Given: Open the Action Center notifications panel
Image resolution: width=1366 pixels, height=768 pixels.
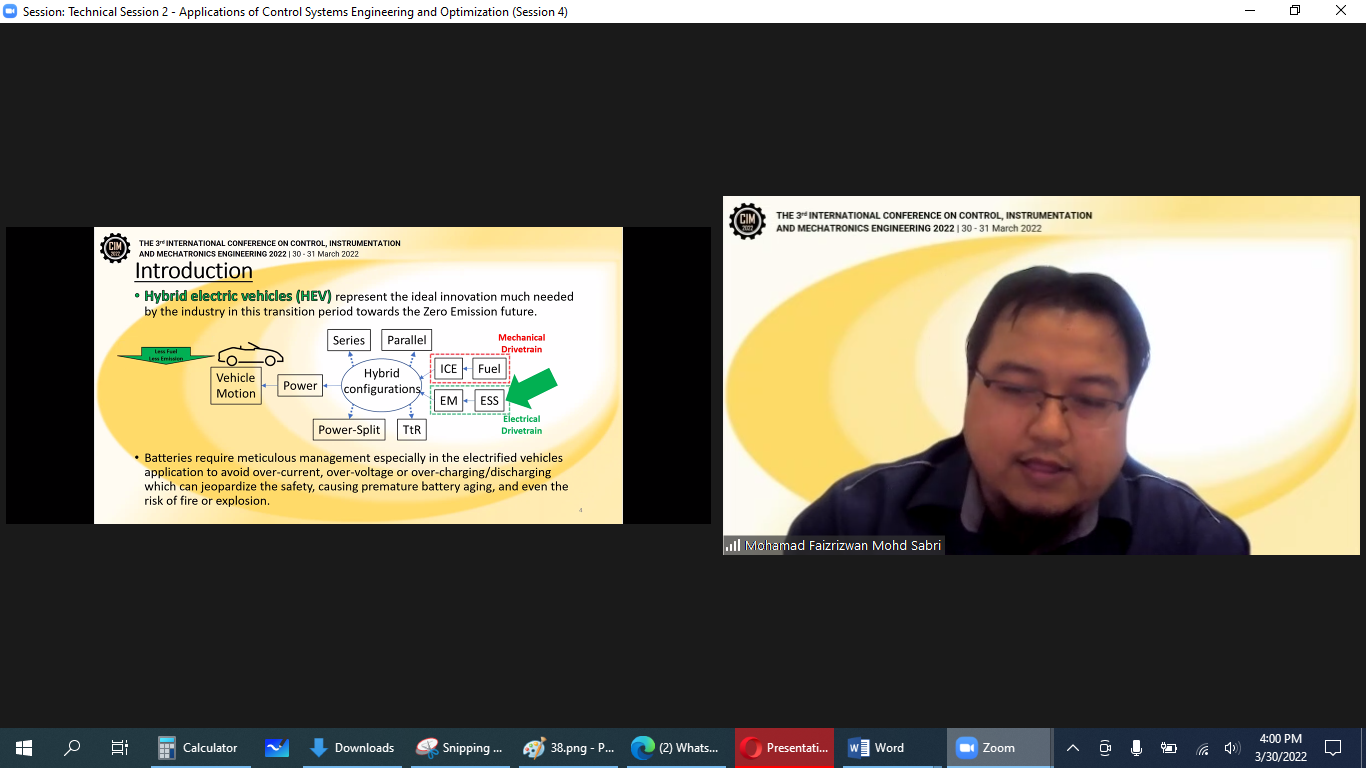Looking at the screenshot, I should (x=1333, y=747).
